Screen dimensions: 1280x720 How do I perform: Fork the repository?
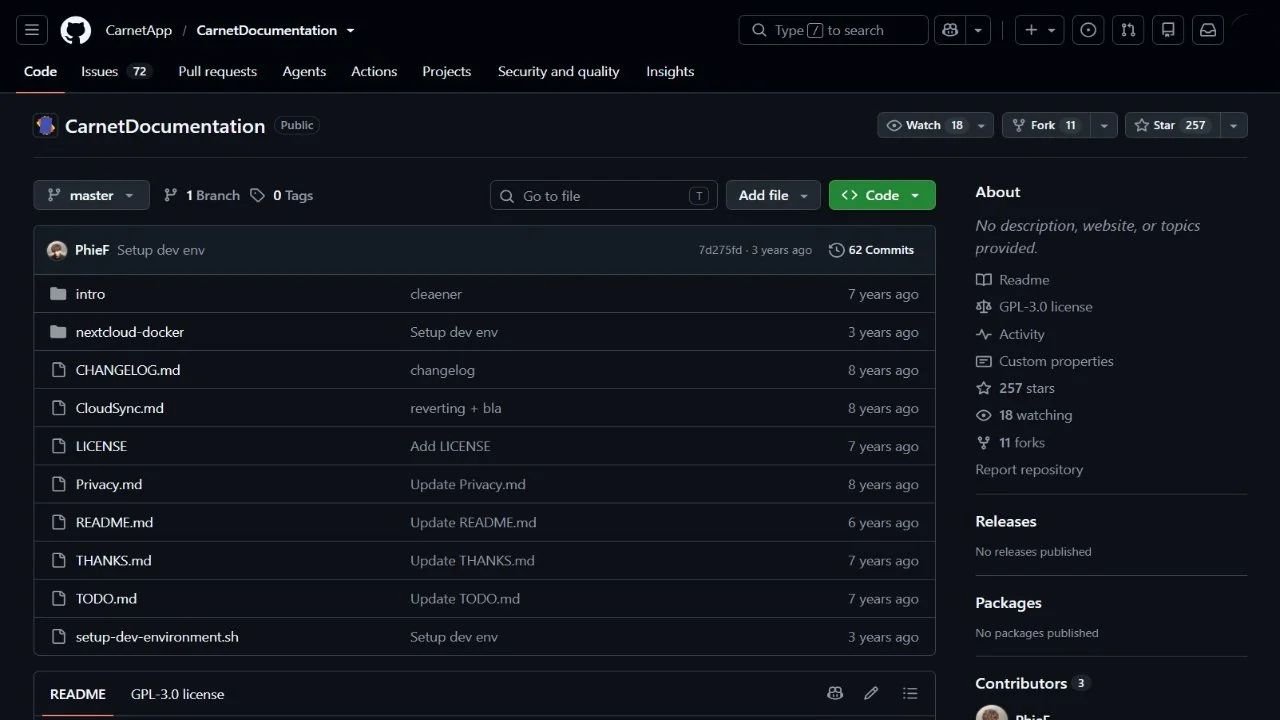1046,125
